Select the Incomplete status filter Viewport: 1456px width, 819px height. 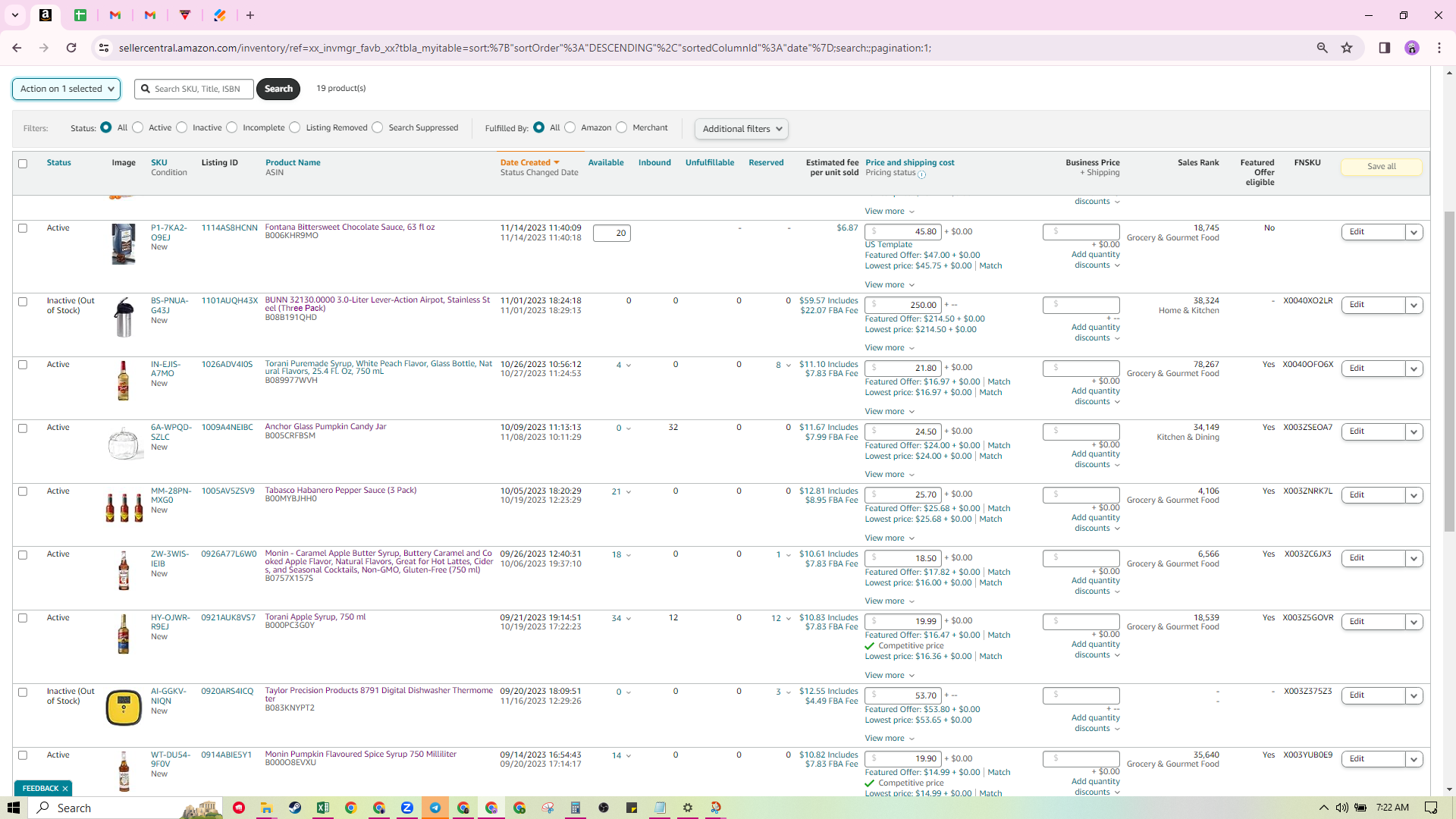[232, 127]
